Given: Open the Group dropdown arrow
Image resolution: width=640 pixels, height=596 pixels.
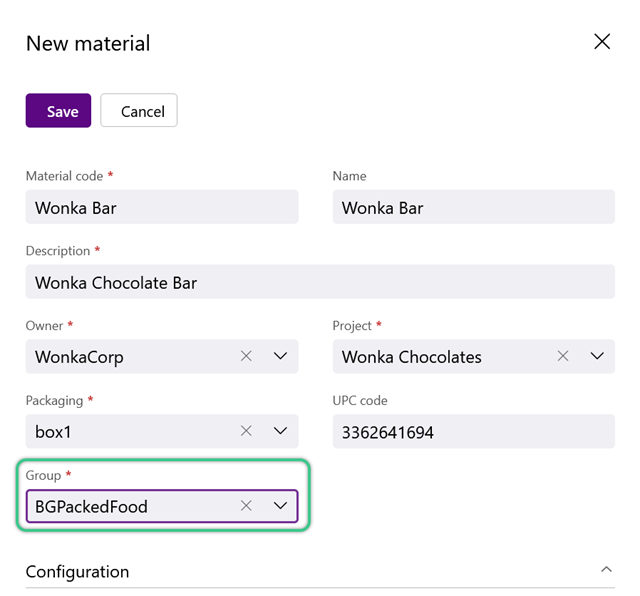Looking at the screenshot, I should [x=280, y=506].
